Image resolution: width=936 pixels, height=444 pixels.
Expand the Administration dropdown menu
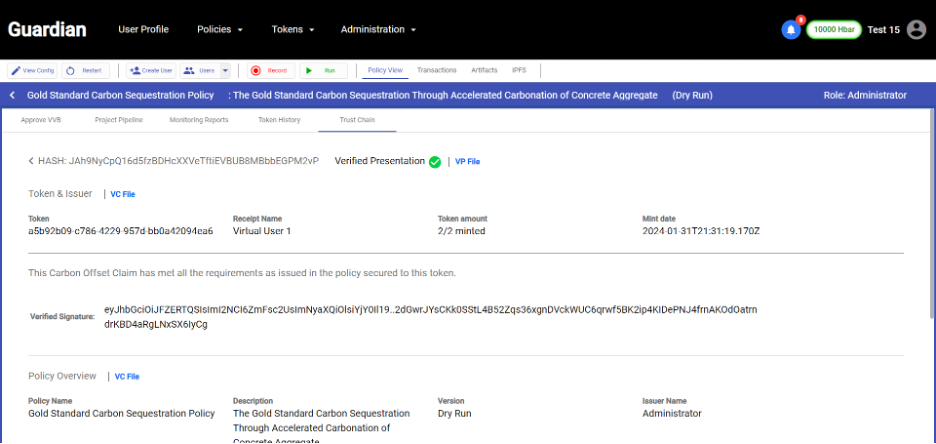coord(378,30)
